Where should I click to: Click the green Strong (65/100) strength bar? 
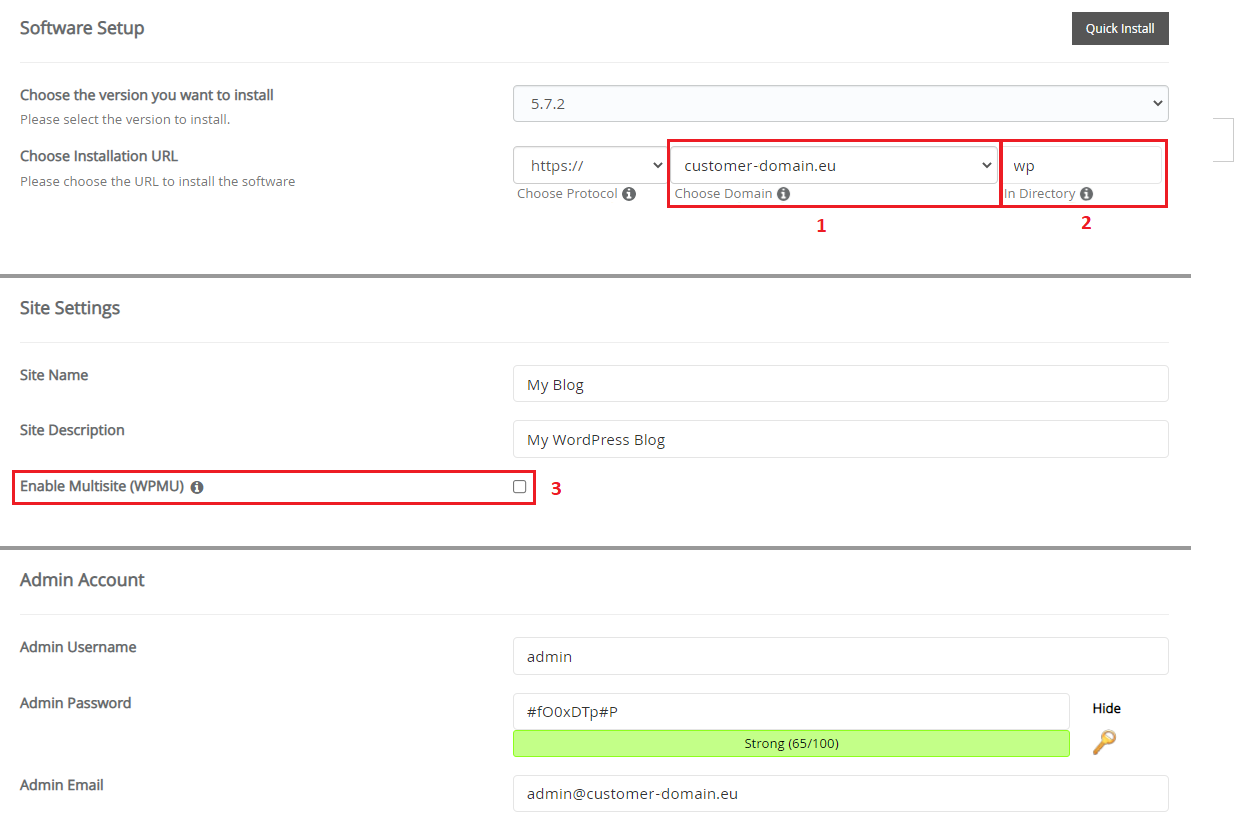coord(790,744)
